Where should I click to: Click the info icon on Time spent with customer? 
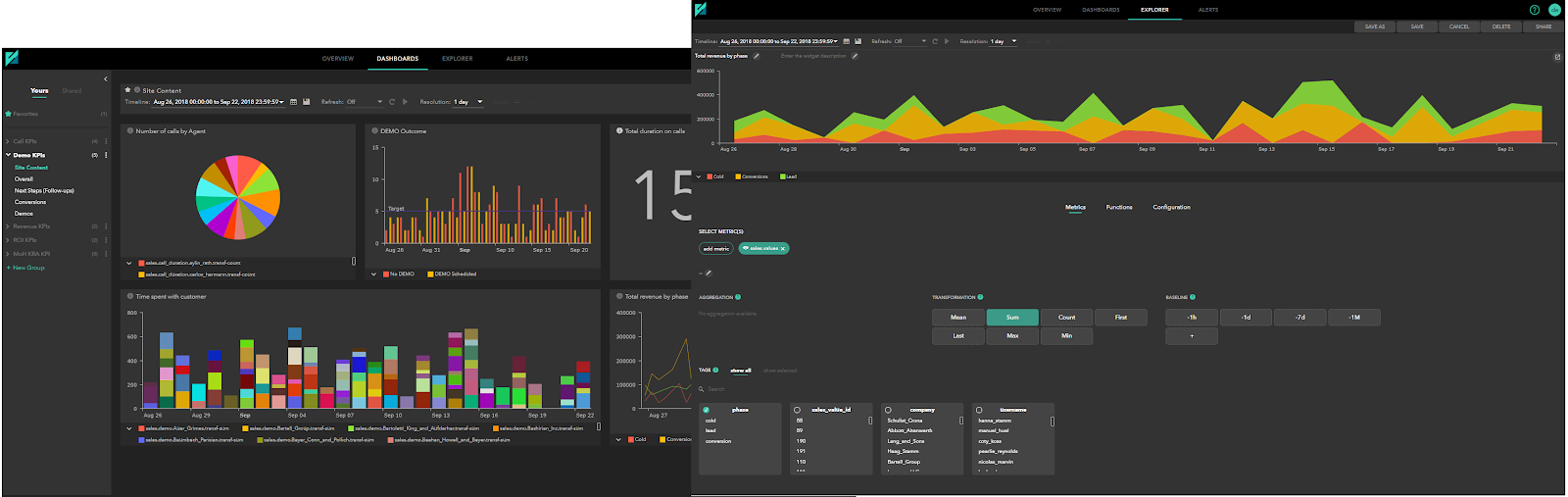130,296
